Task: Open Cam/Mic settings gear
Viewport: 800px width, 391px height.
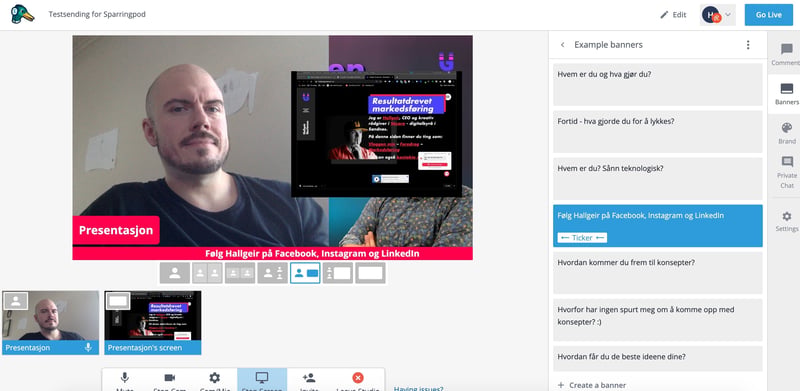Action: [215, 380]
